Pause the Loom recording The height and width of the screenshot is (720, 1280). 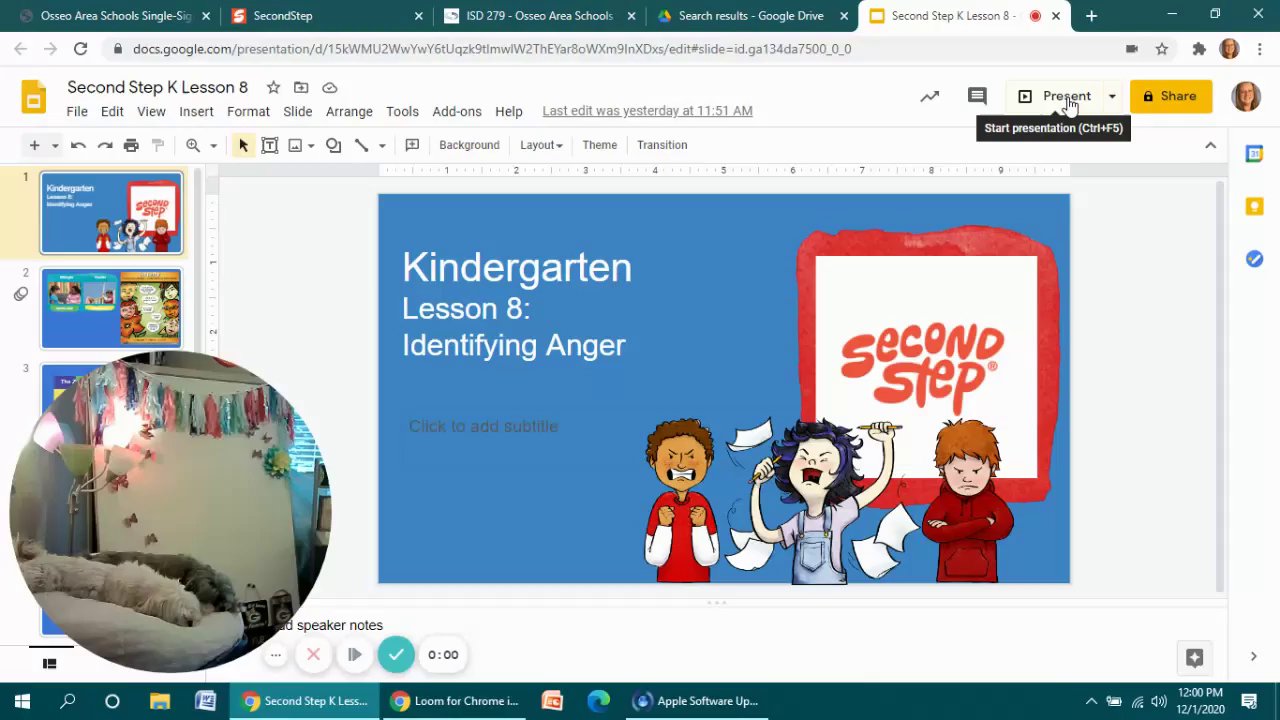354,655
